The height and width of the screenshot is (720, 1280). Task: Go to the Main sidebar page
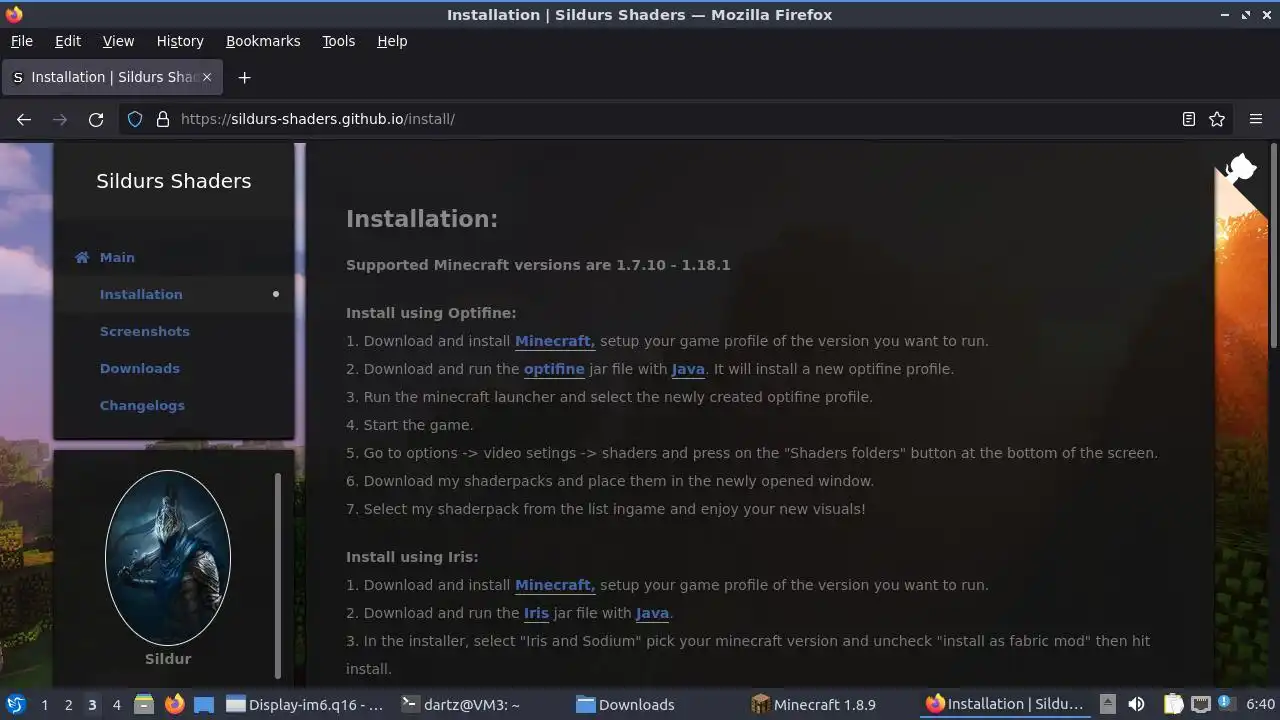pyautogui.click(x=117, y=257)
